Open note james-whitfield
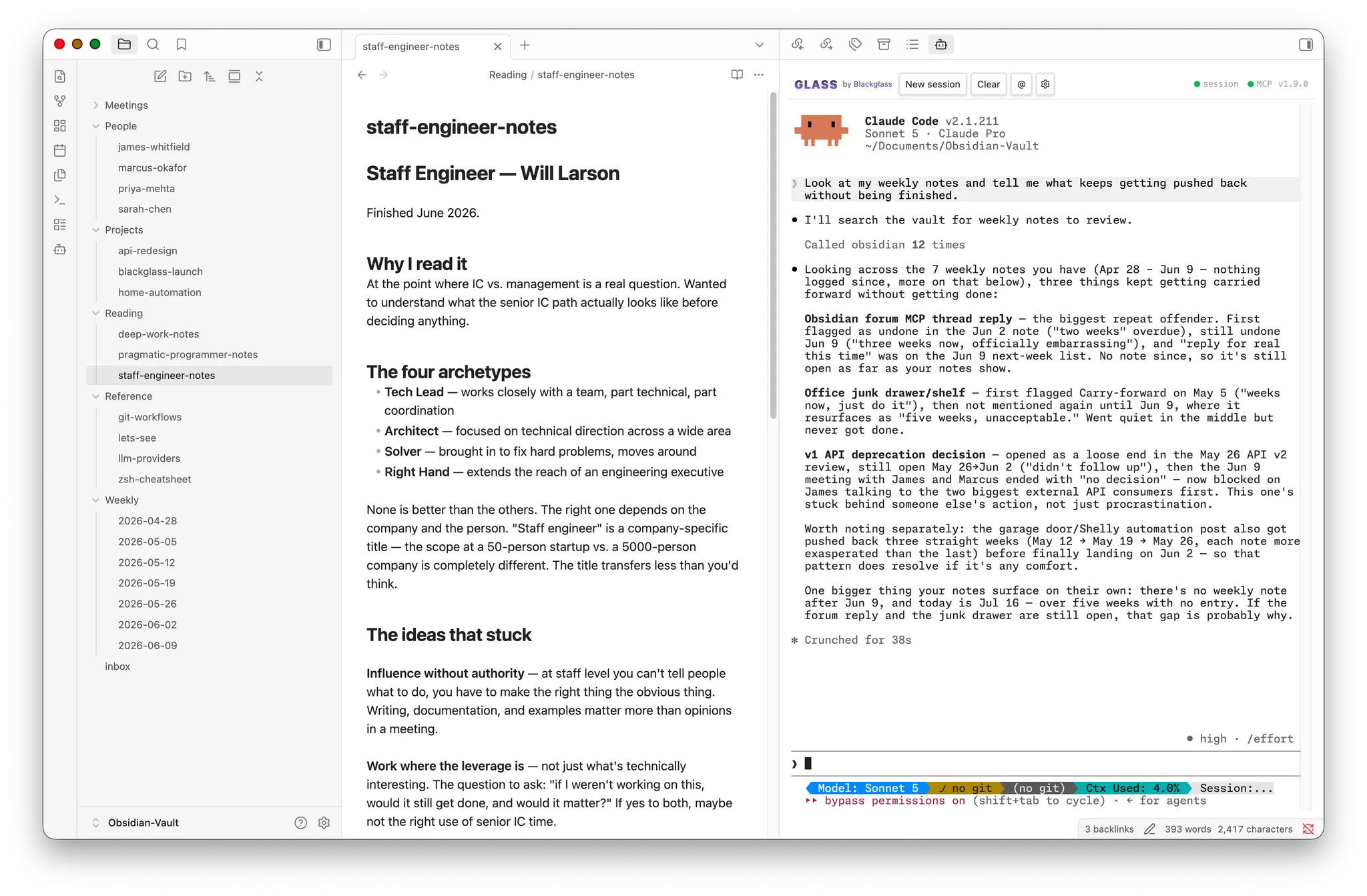The width and height of the screenshot is (1367, 896). pyautogui.click(x=154, y=147)
